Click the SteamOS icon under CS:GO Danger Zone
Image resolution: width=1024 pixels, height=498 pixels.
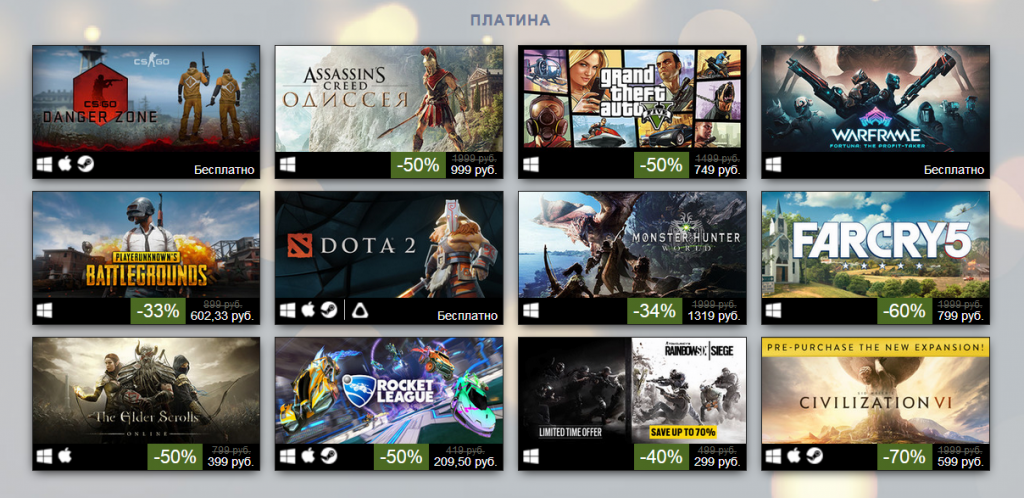(86, 164)
